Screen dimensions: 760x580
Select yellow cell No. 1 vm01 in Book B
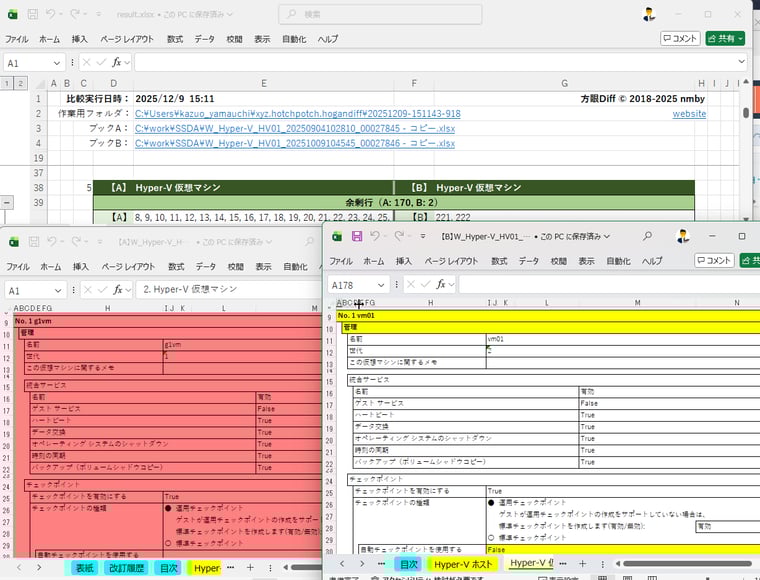coord(548,315)
